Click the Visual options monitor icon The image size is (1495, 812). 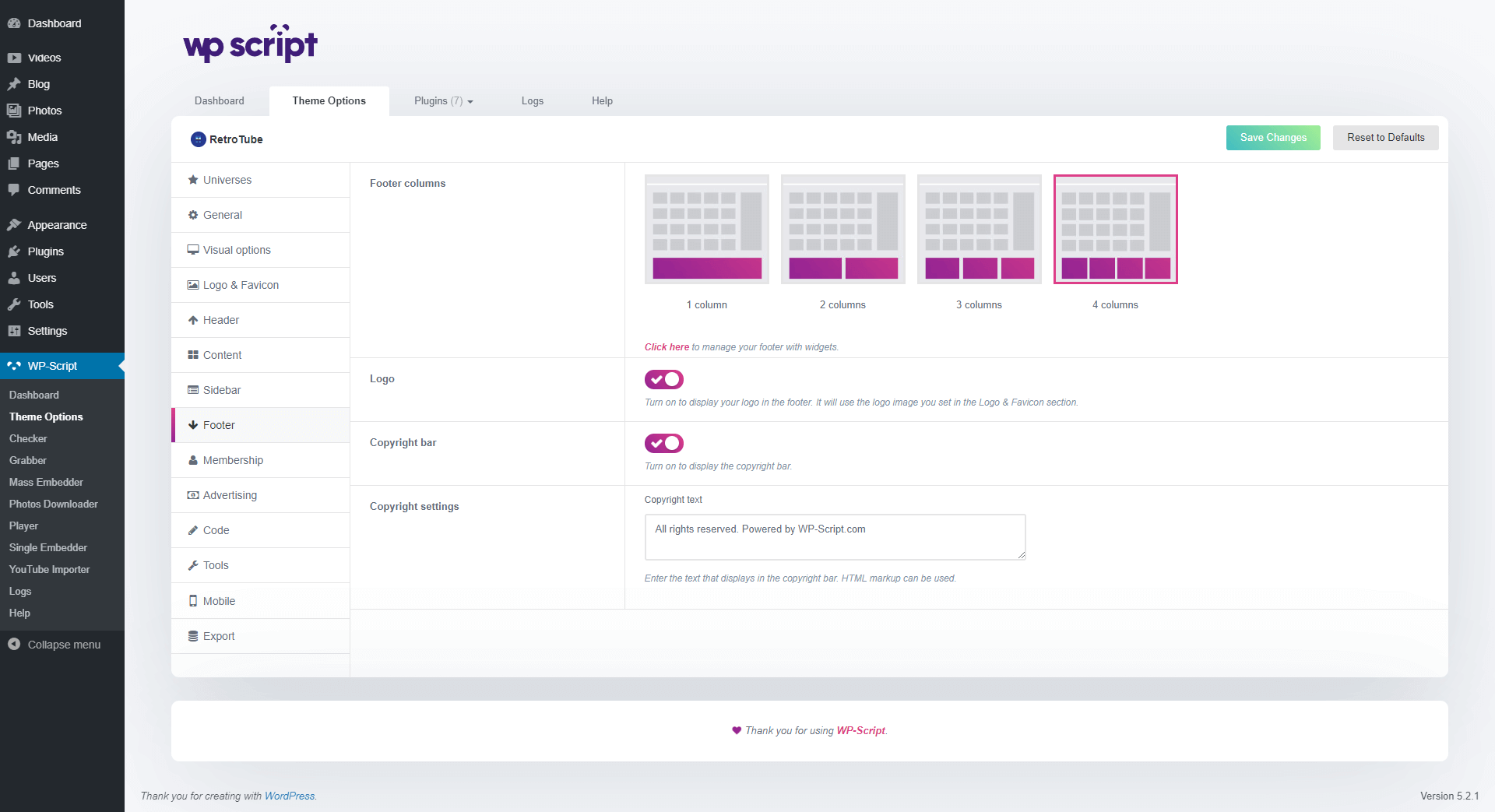[x=193, y=250]
